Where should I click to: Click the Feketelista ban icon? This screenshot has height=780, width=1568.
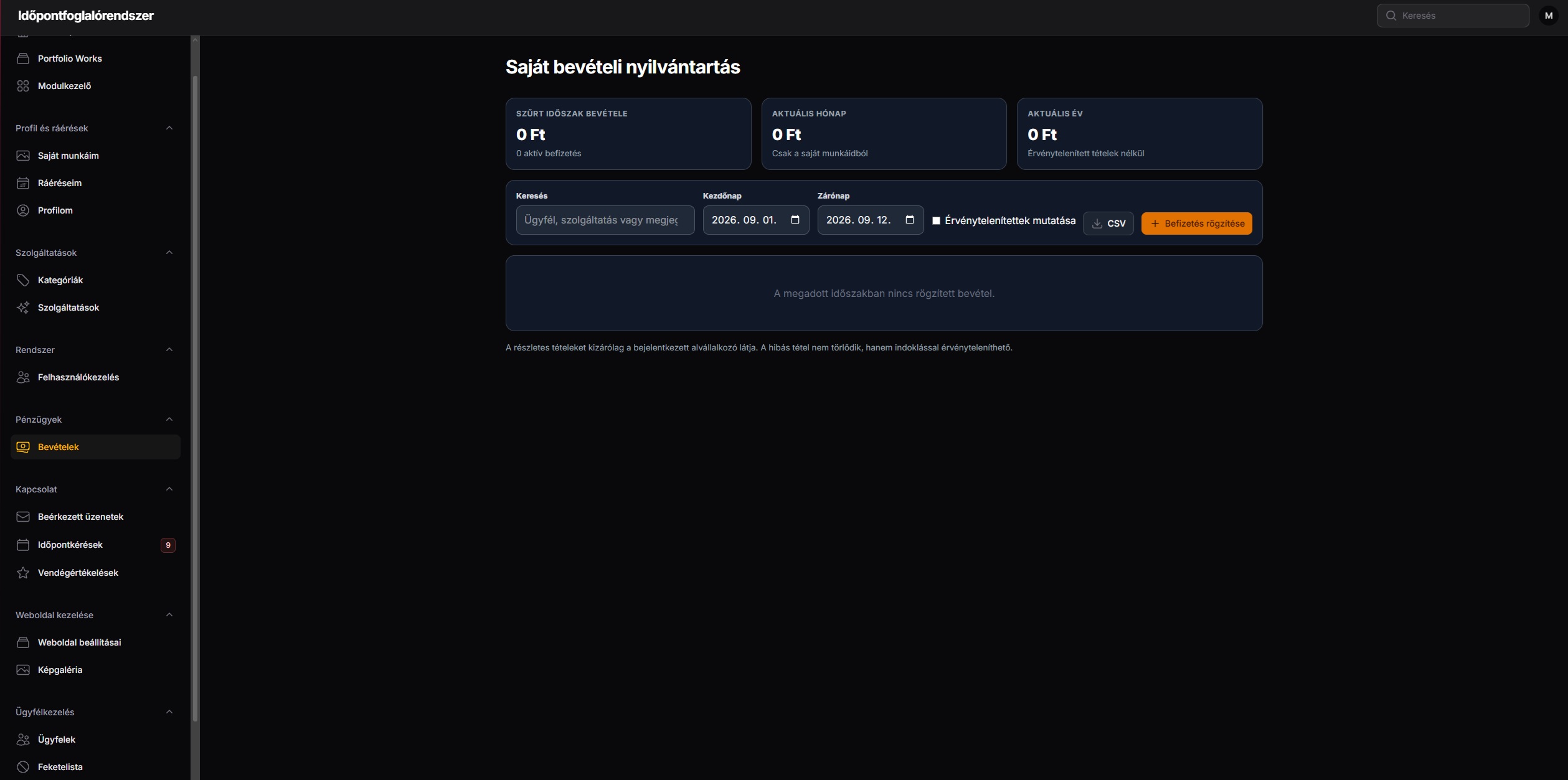point(23,767)
